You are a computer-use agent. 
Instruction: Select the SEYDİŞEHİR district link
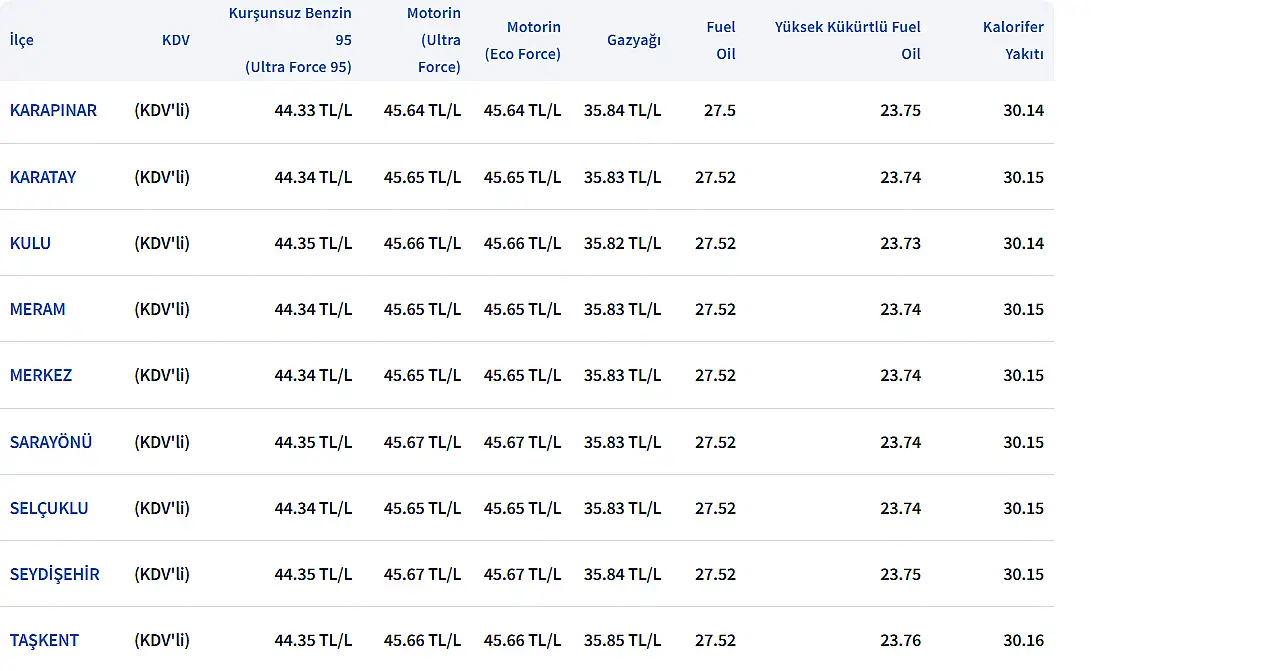[55, 574]
